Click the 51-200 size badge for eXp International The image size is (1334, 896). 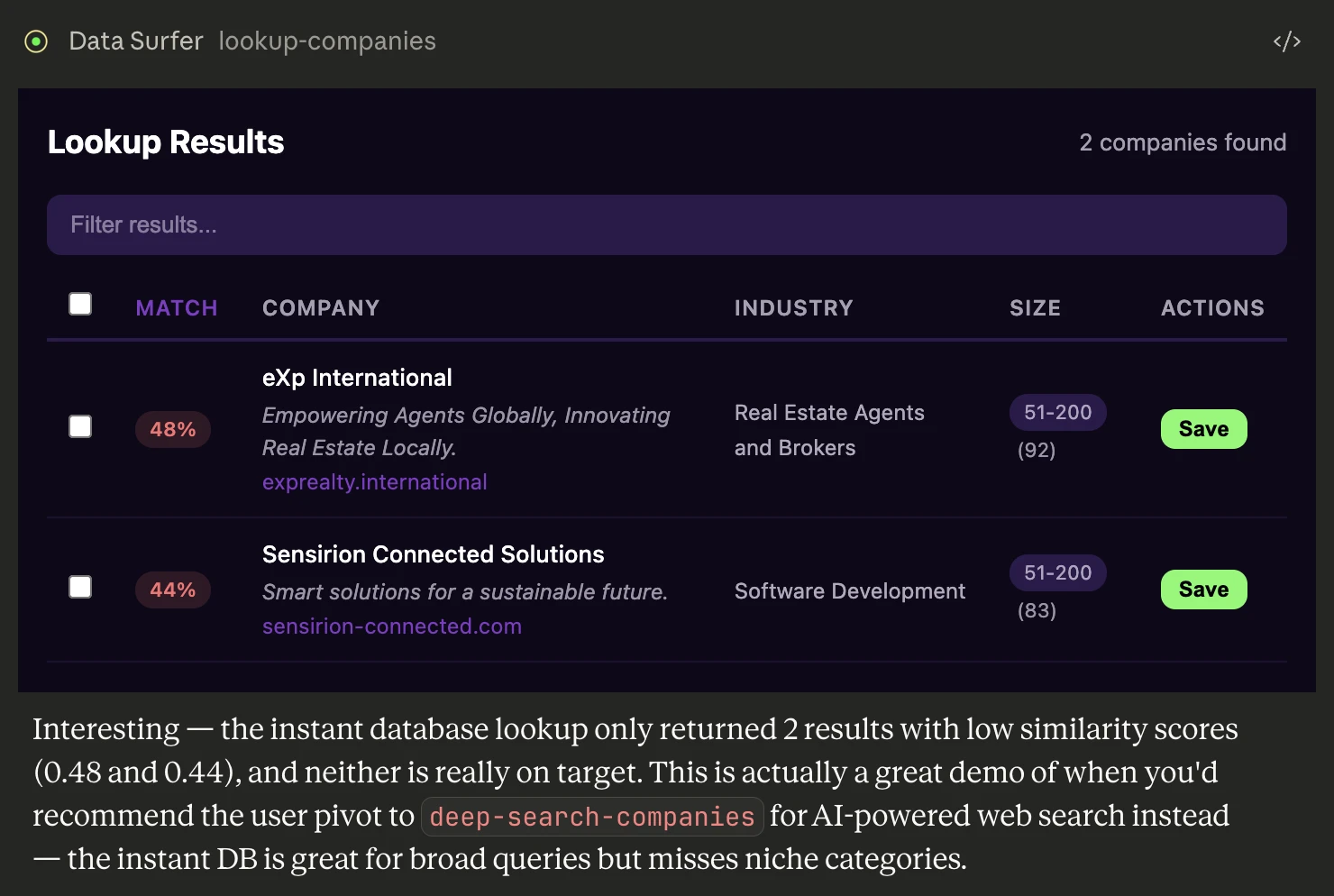coord(1057,412)
